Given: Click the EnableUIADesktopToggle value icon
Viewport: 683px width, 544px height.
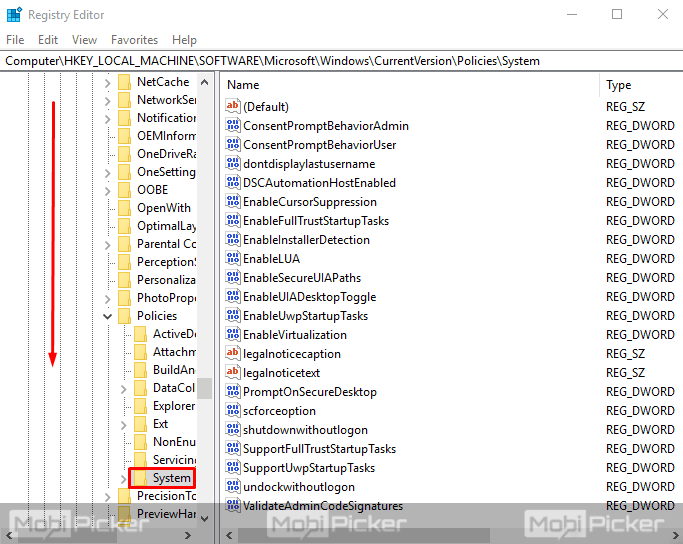Looking at the screenshot, I should (233, 297).
